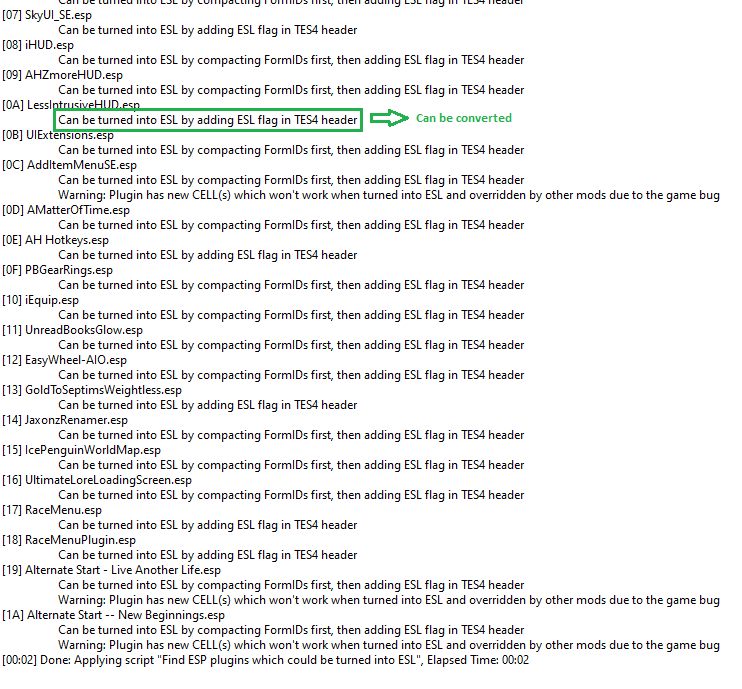Viewport: 742px width, 689px height.
Task: Select the compacting FormIDs message under AHZmoreHUD.esp
Action: point(291,90)
